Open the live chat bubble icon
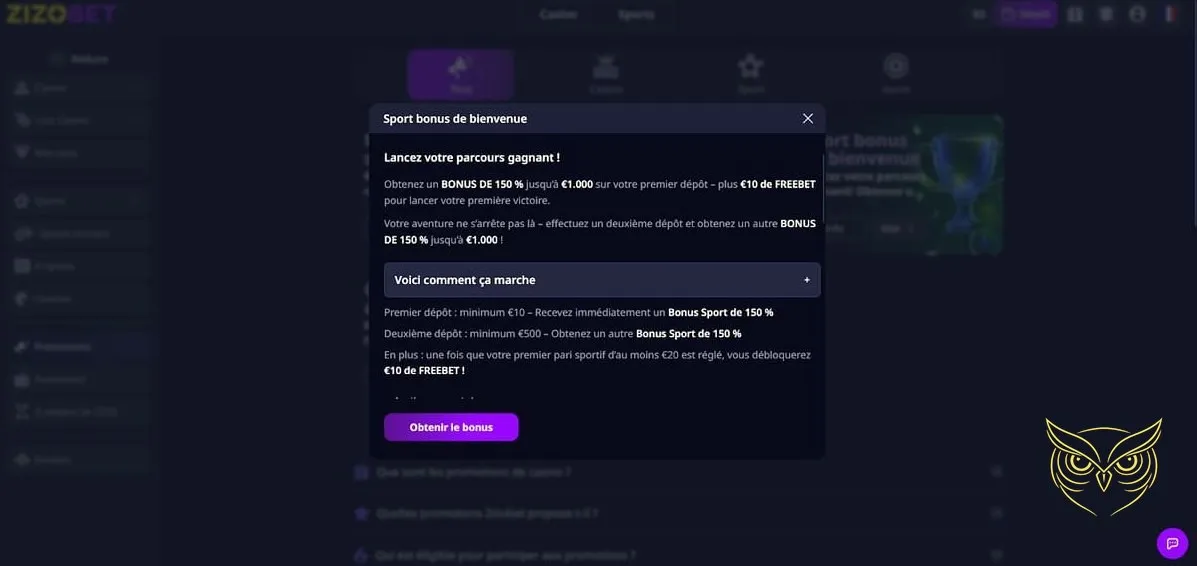 tap(1172, 543)
